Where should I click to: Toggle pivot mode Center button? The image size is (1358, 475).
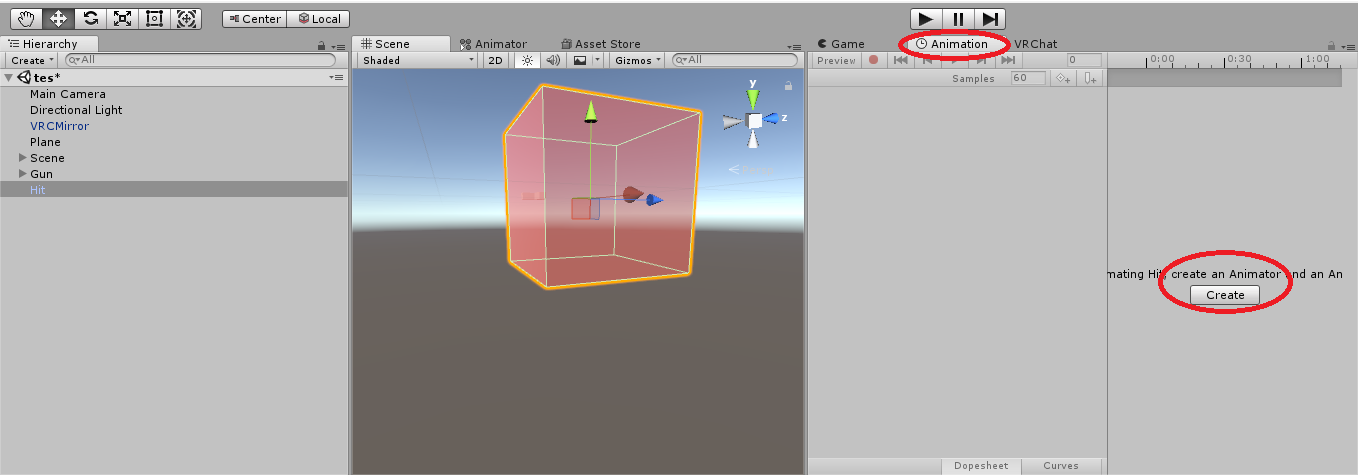[254, 19]
